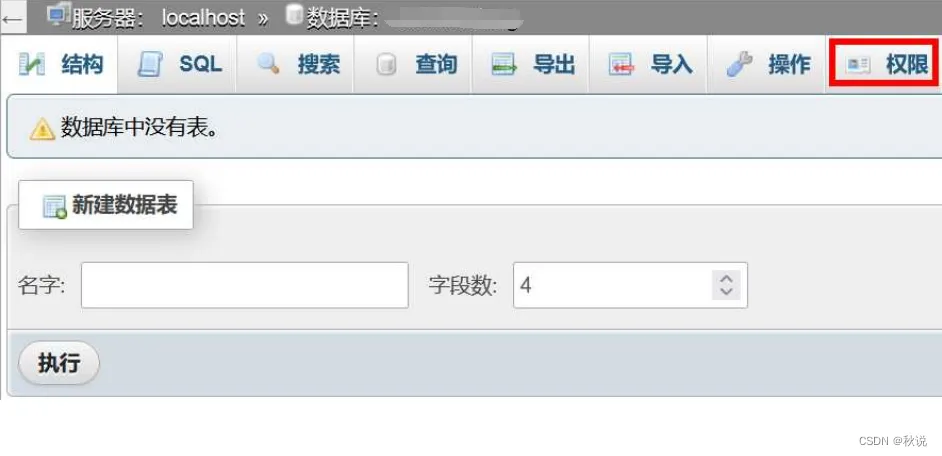Click into the 字段数 number field
The width and height of the screenshot is (942, 456).
click(x=630, y=285)
